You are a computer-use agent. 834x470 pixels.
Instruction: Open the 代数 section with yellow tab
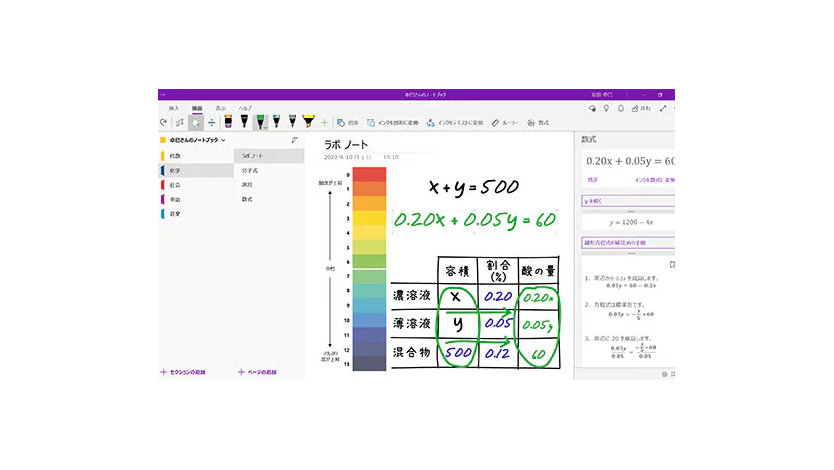pyautogui.click(x=196, y=156)
